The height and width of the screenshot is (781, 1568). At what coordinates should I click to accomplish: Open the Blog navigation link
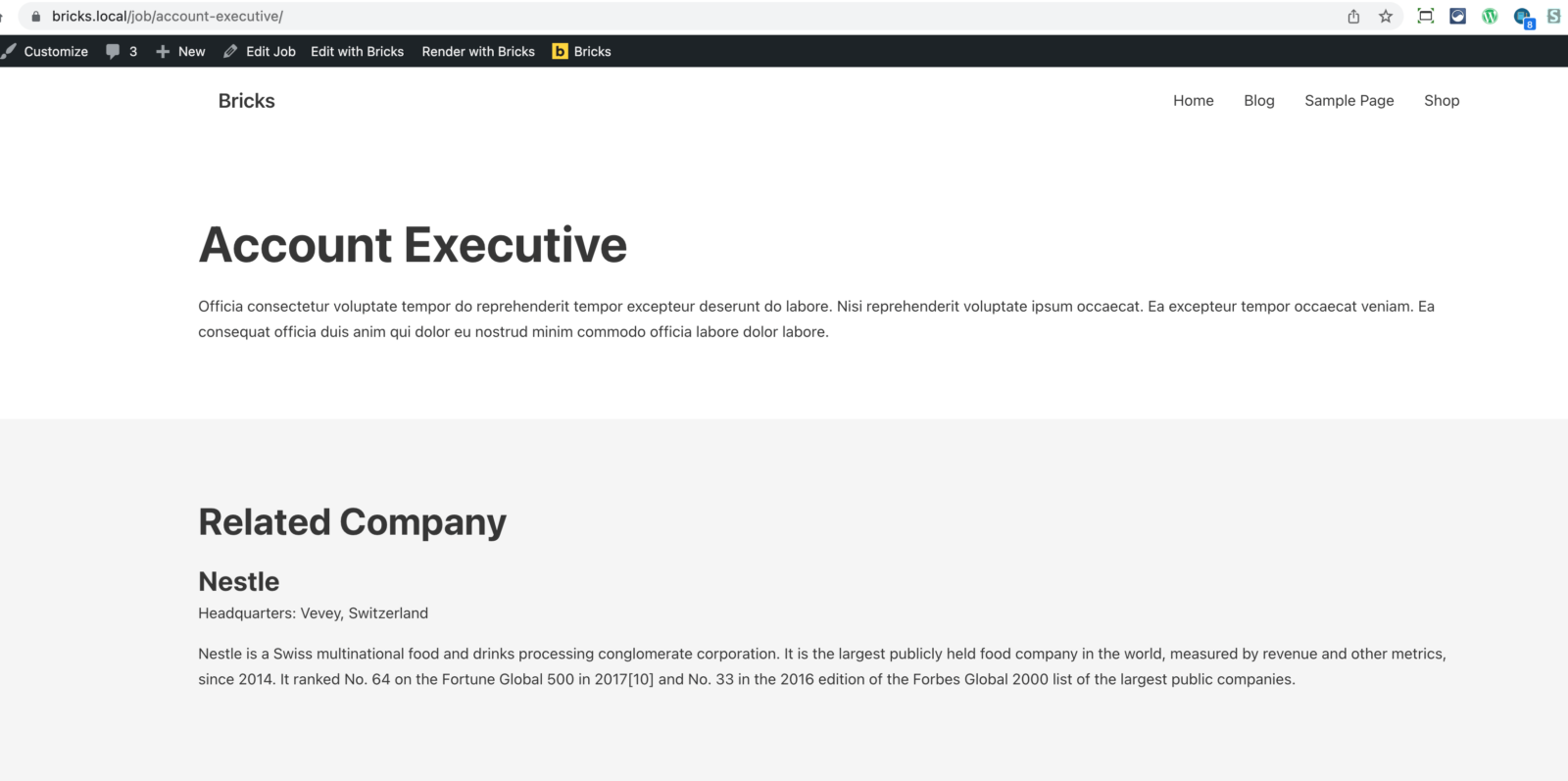pos(1259,100)
